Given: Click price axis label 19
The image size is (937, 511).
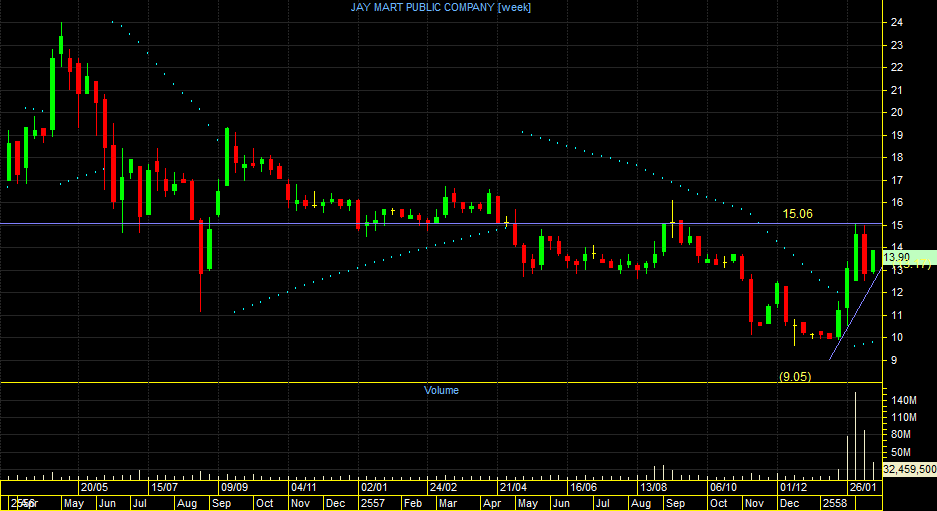Looking at the screenshot, I should [896, 135].
